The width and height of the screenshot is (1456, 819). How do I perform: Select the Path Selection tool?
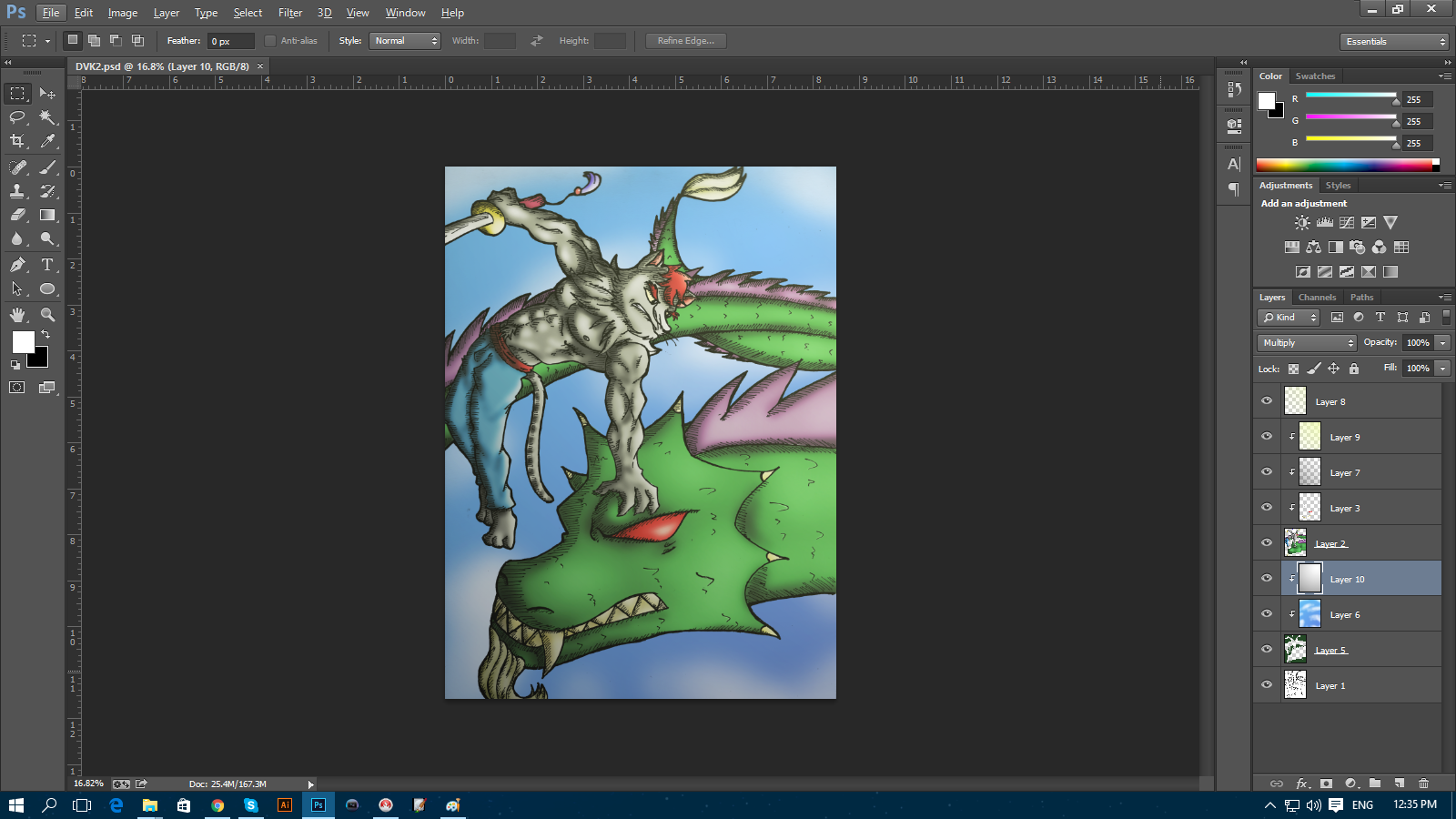pyautogui.click(x=17, y=288)
